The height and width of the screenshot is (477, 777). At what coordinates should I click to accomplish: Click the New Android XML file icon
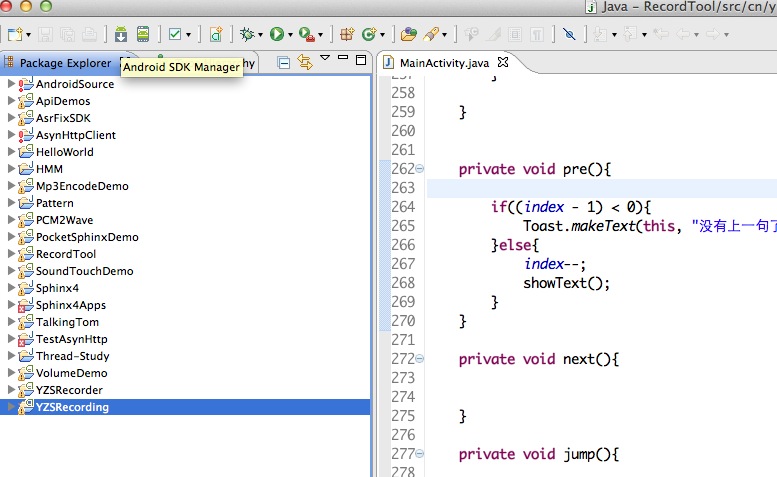[x=216, y=34]
